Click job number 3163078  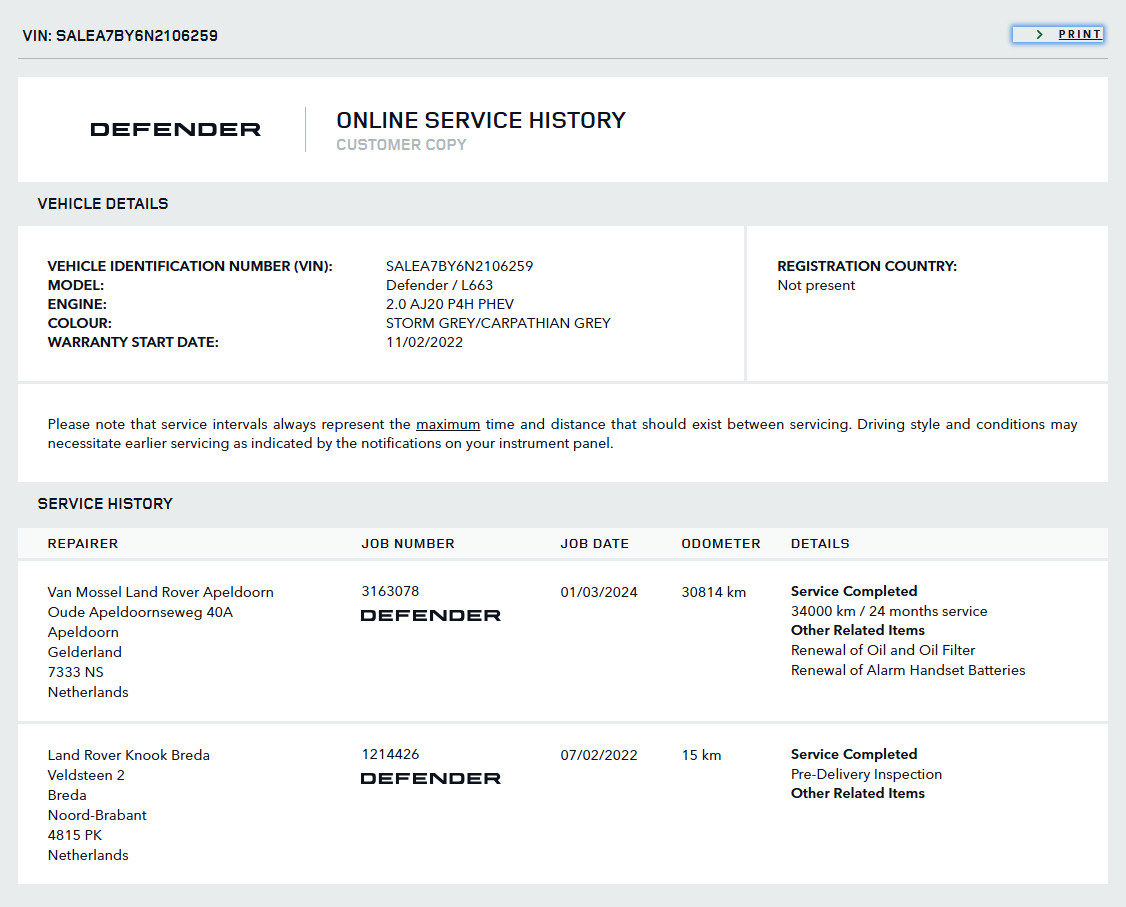[x=390, y=591]
